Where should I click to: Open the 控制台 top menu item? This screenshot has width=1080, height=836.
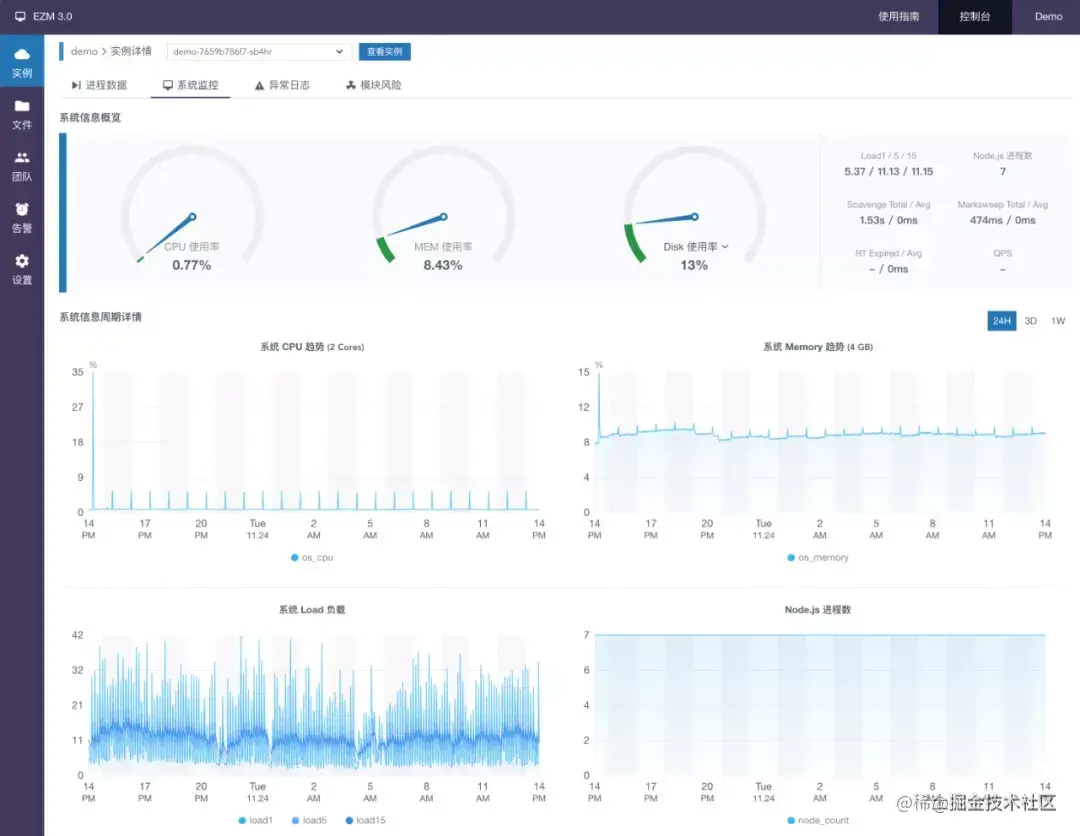pyautogui.click(x=975, y=17)
